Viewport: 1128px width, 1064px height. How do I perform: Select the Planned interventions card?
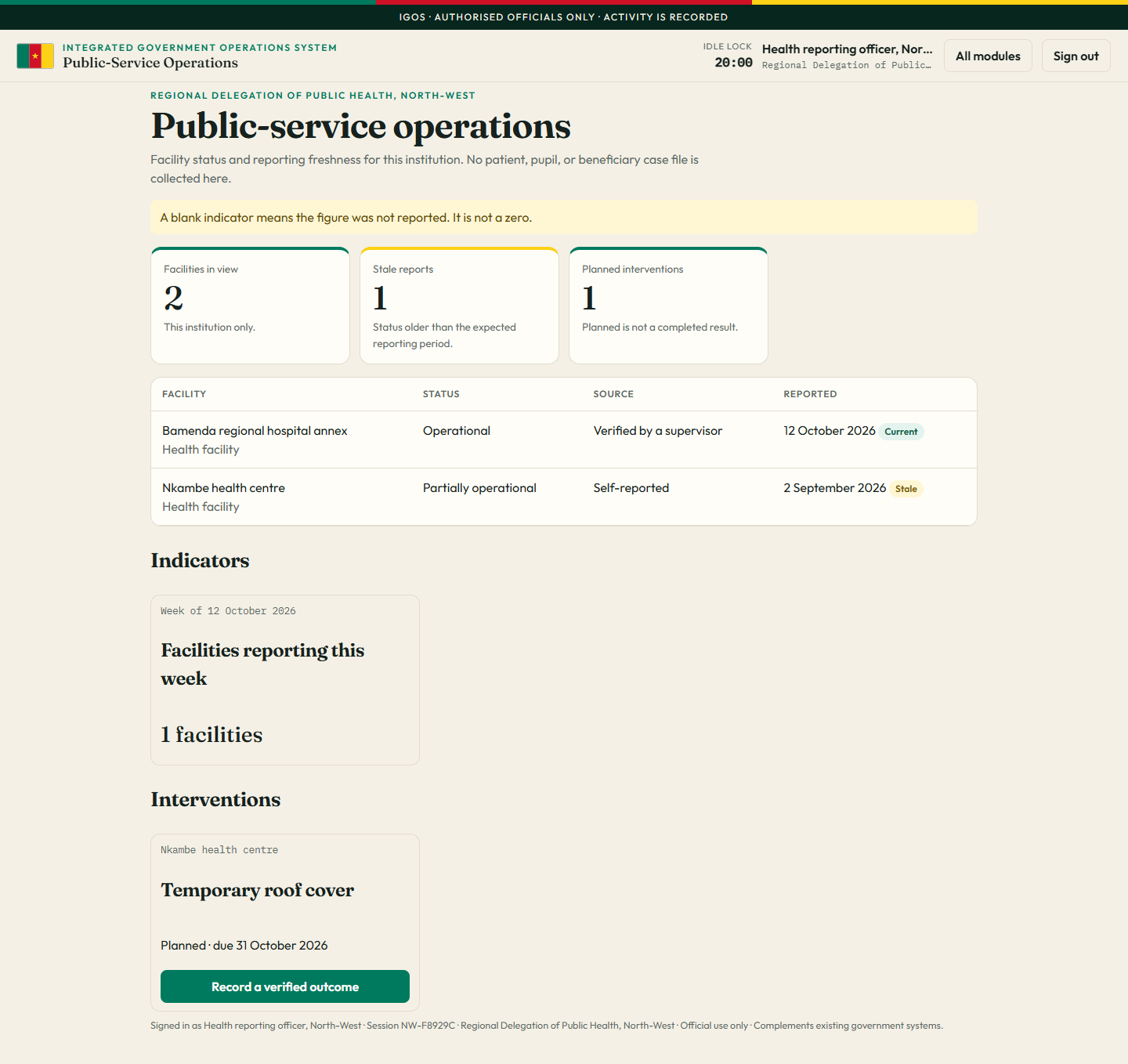[x=668, y=306]
